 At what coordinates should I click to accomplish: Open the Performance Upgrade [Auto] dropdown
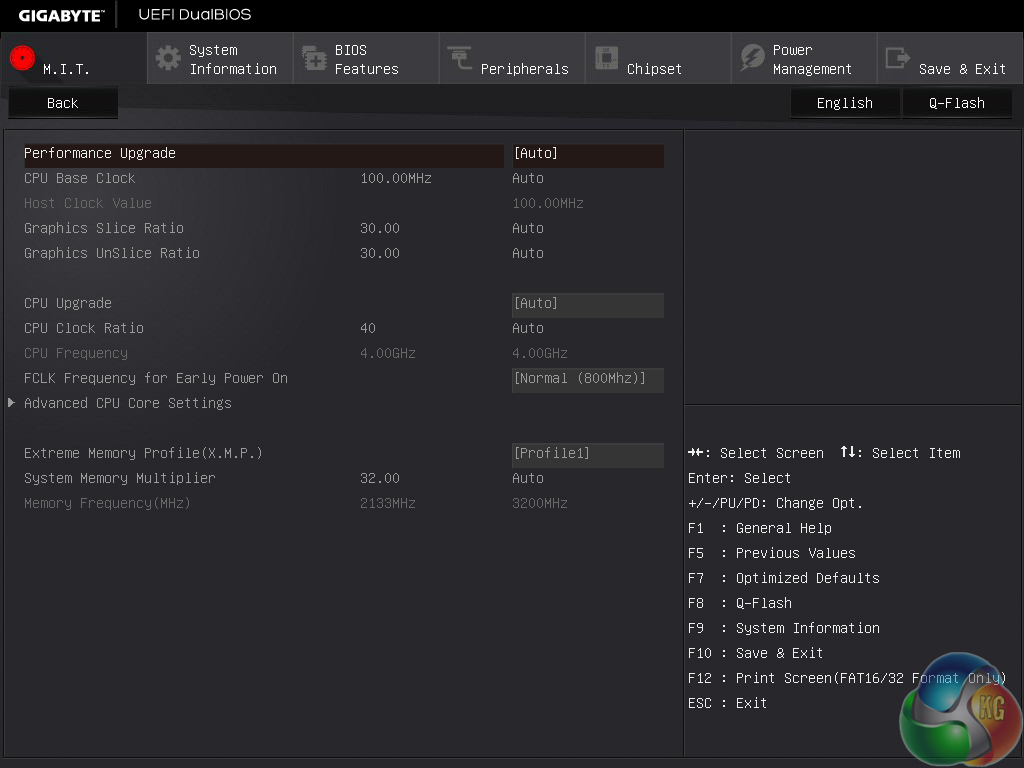tap(587, 154)
